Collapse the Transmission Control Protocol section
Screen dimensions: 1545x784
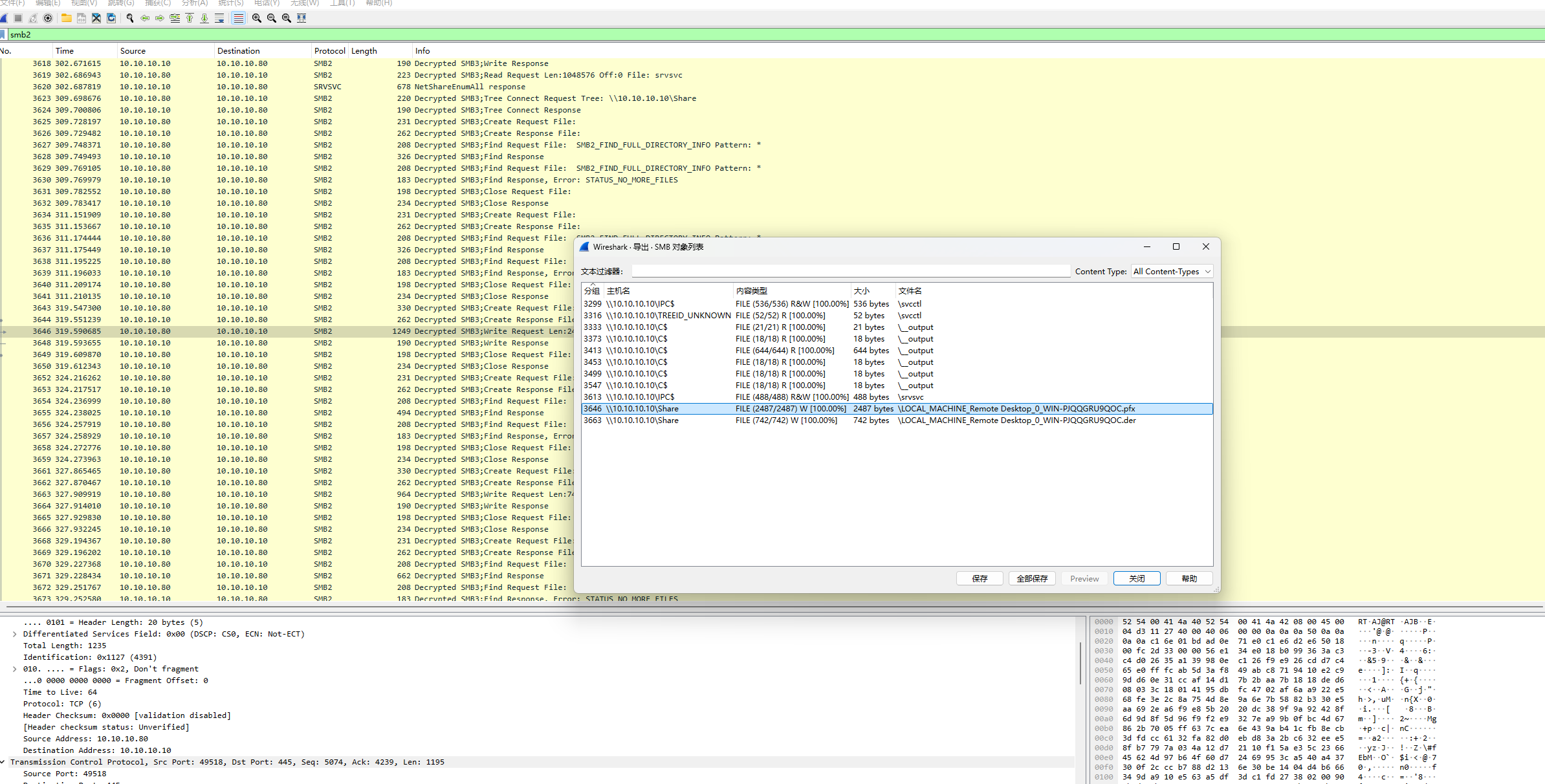[3, 762]
